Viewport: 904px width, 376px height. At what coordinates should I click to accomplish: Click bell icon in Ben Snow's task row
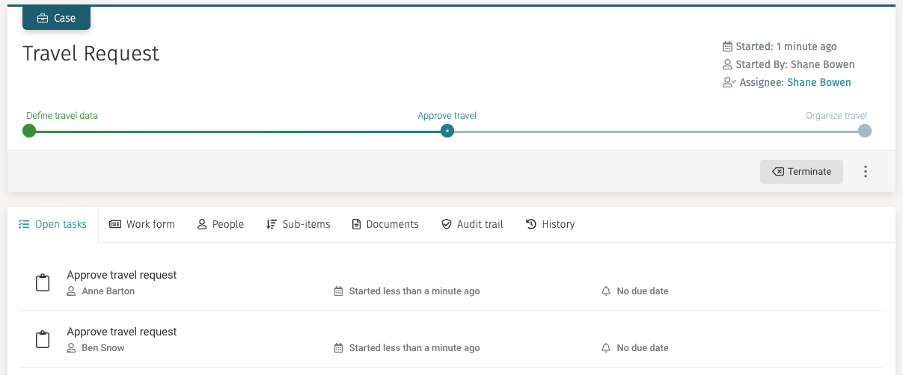605,348
